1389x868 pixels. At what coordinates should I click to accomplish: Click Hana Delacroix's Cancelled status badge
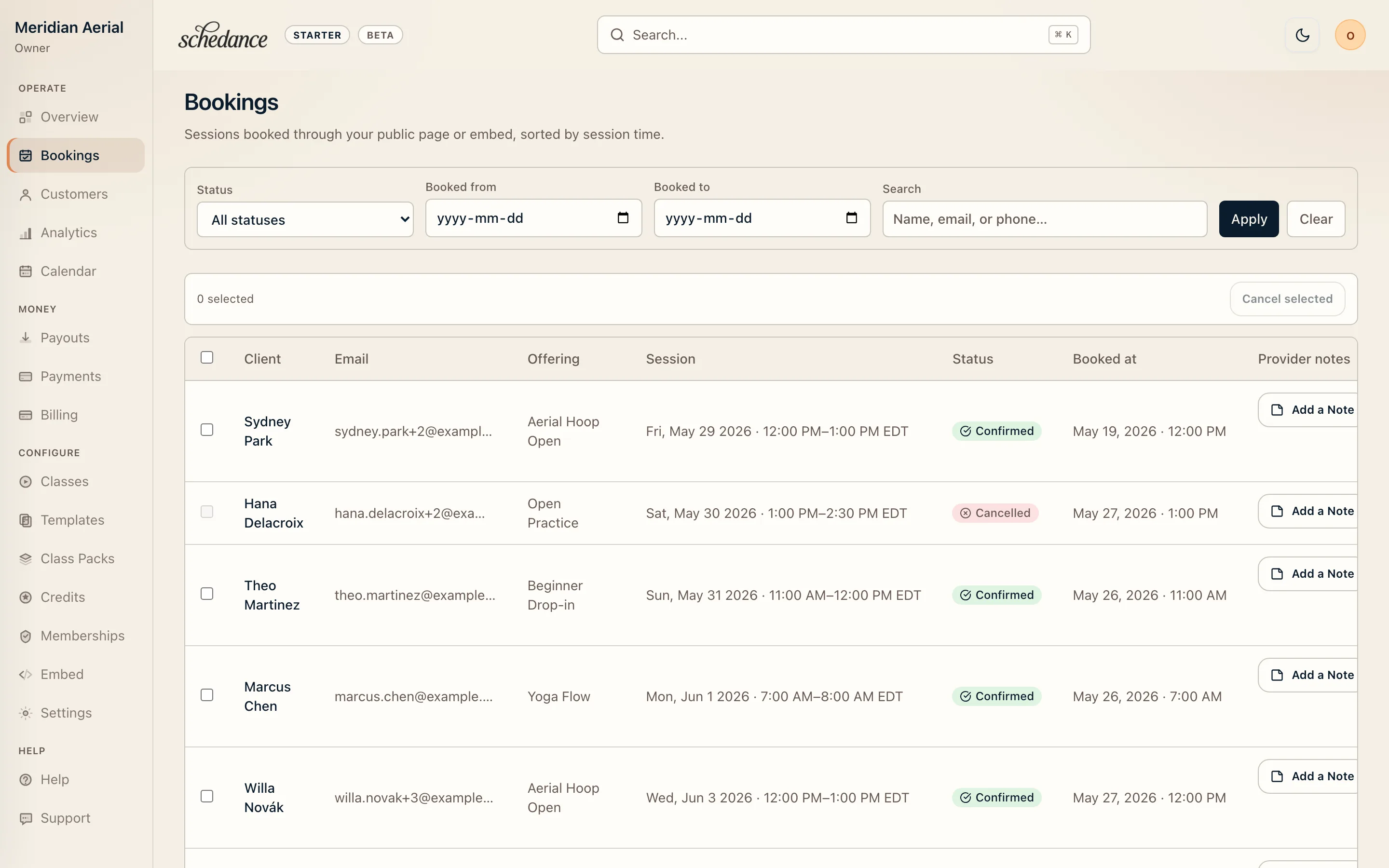pos(994,513)
